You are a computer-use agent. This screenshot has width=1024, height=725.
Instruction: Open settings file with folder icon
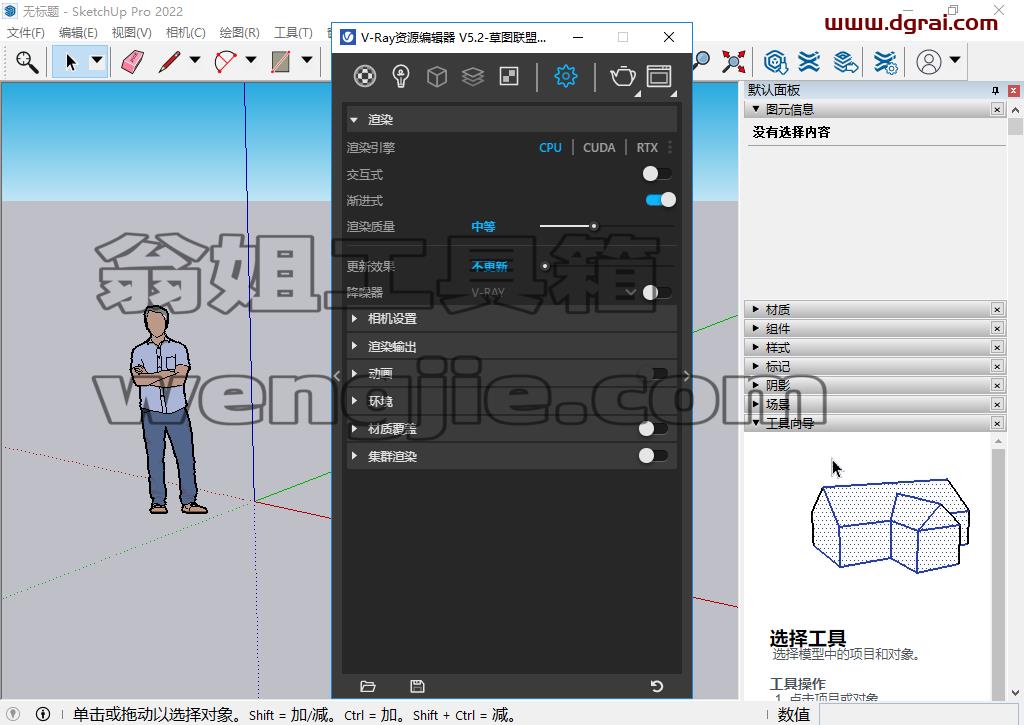tap(368, 686)
